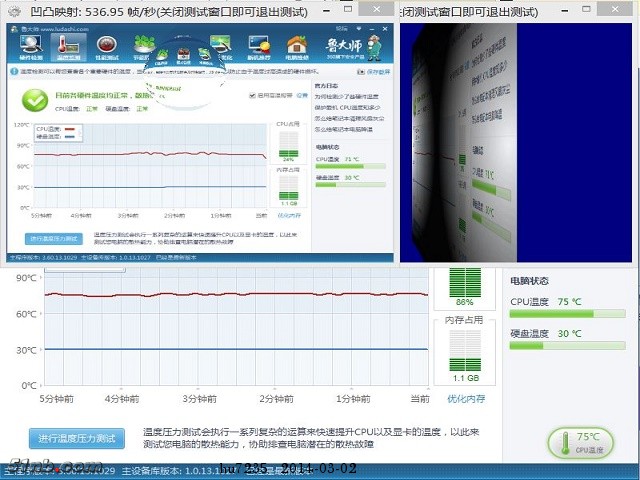Click rotating cube render in right test window
Image resolution: width=640 pixels, height=480 pixels.
pyautogui.click(x=464, y=142)
